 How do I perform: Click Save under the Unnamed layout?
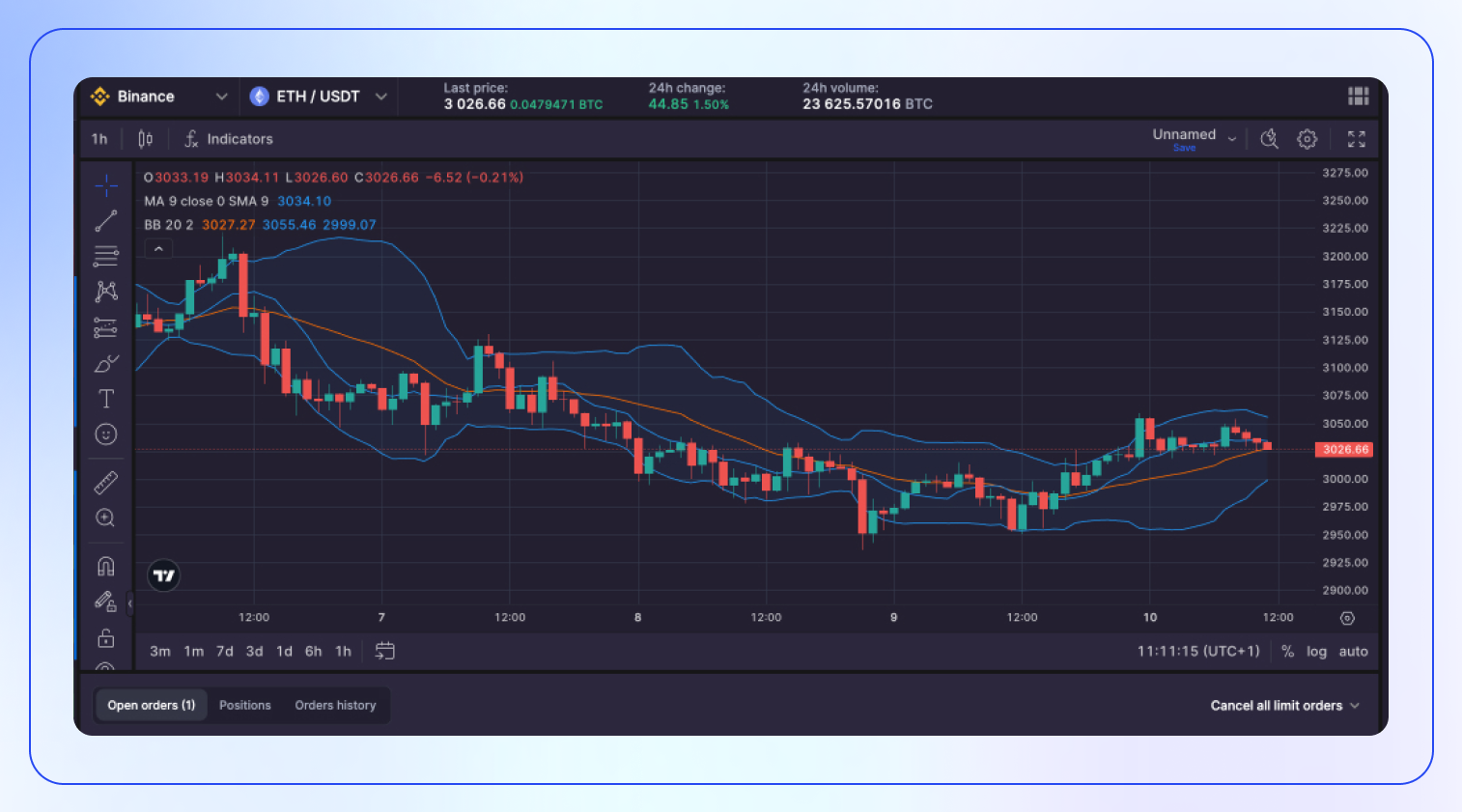(1185, 148)
